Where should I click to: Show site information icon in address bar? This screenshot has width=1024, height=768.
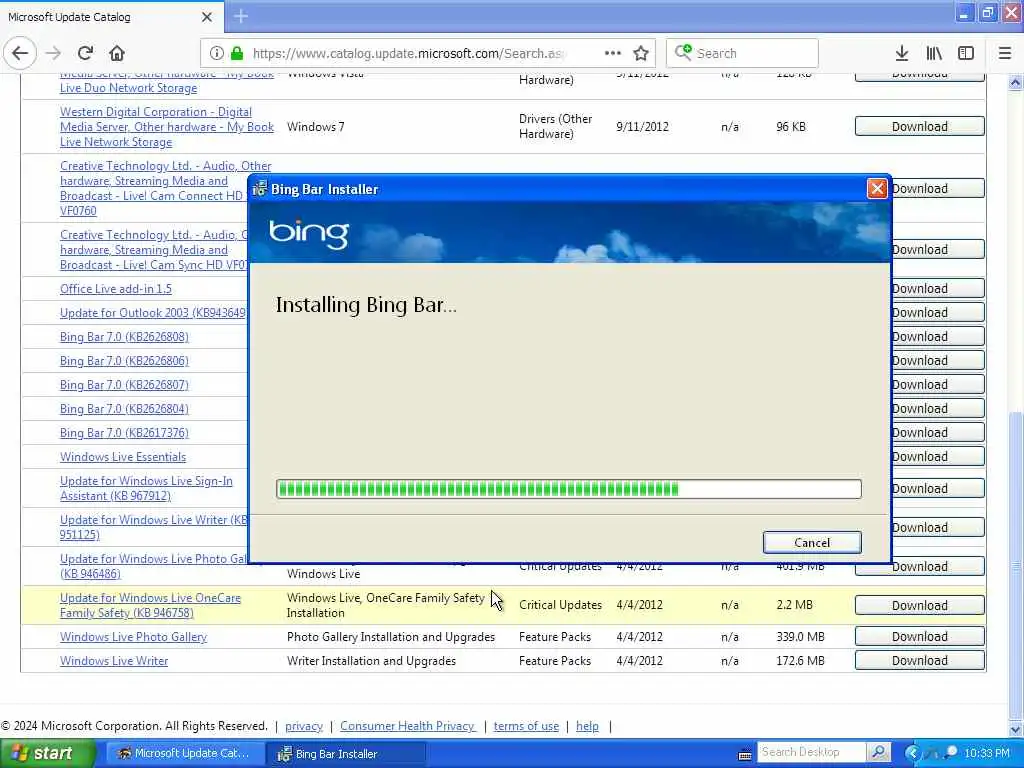coord(217,54)
